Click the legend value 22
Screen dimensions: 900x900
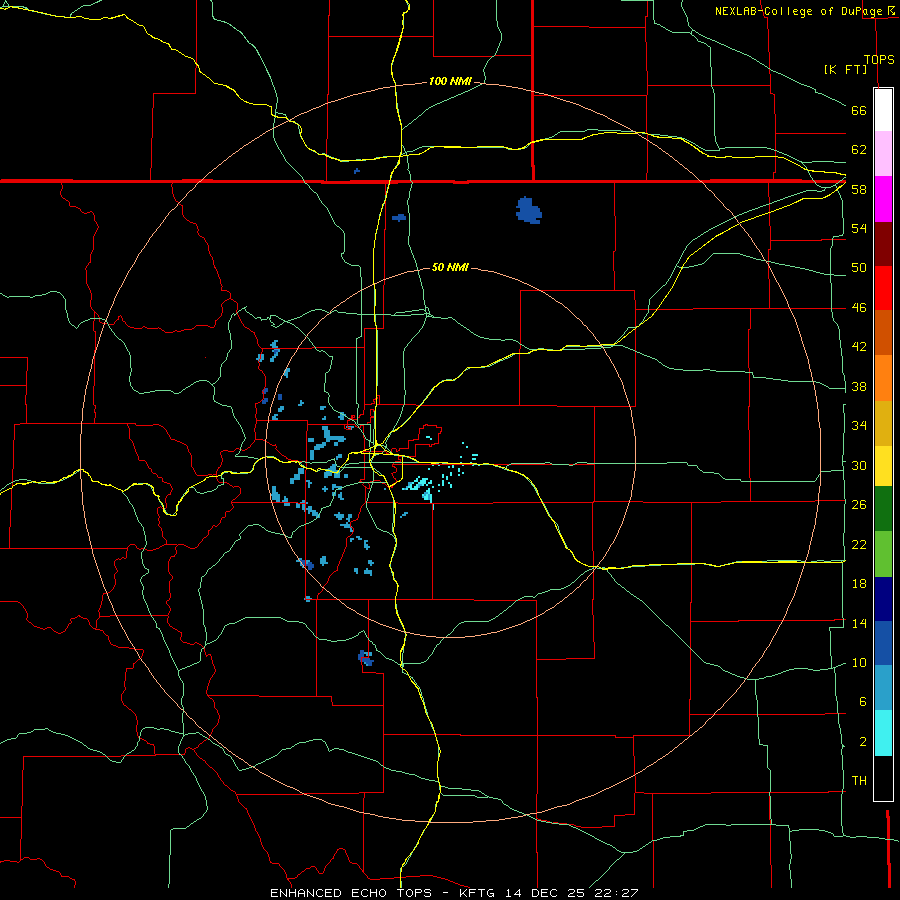tap(859, 544)
